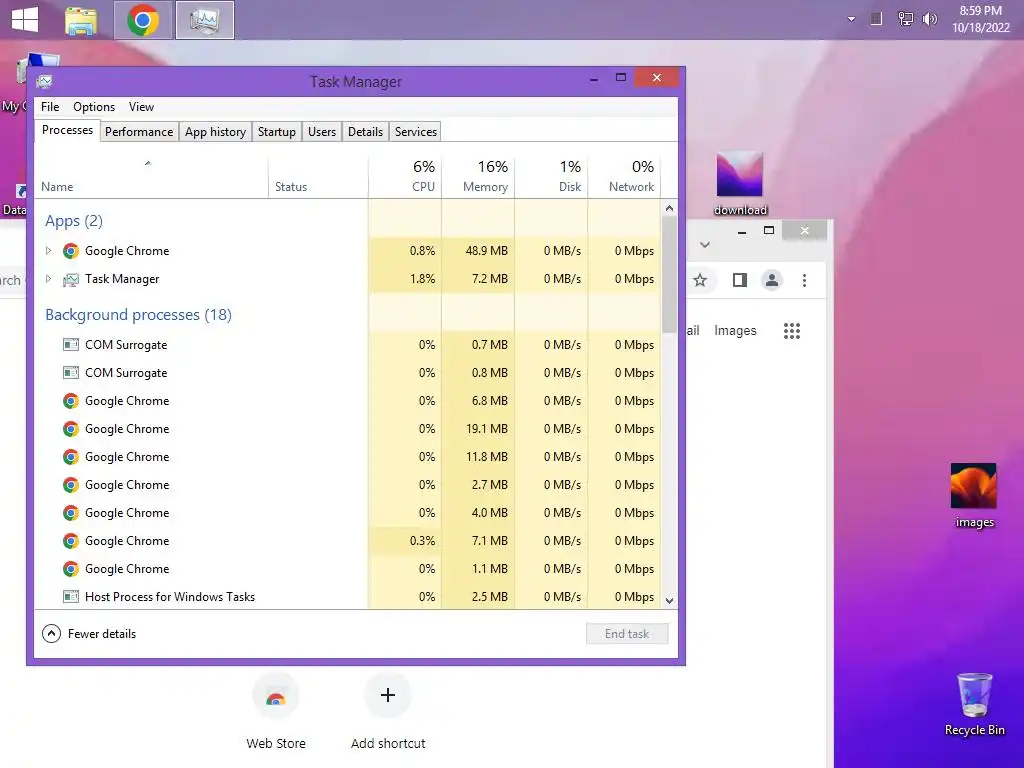
Task: Click the Add shortcut plus button
Action: click(388, 695)
